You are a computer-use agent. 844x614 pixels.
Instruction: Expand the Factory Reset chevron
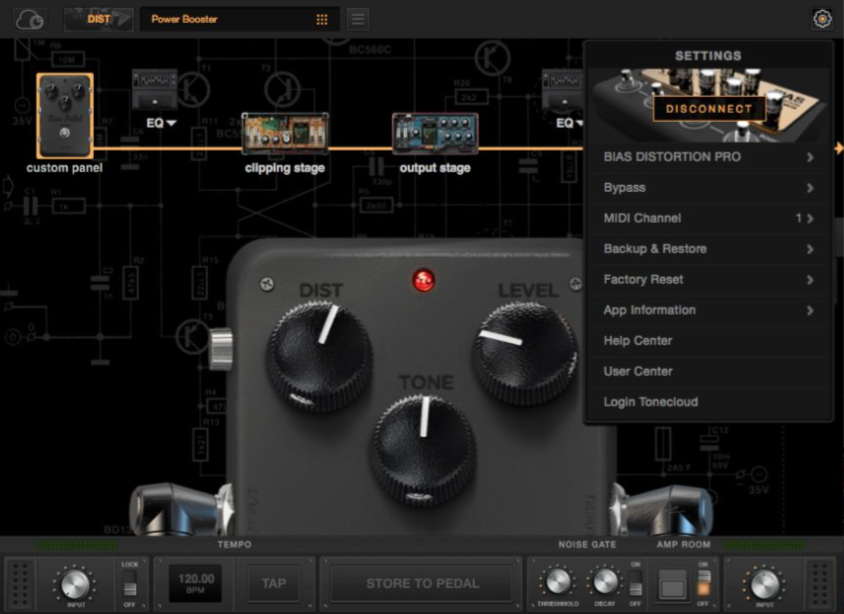810,280
